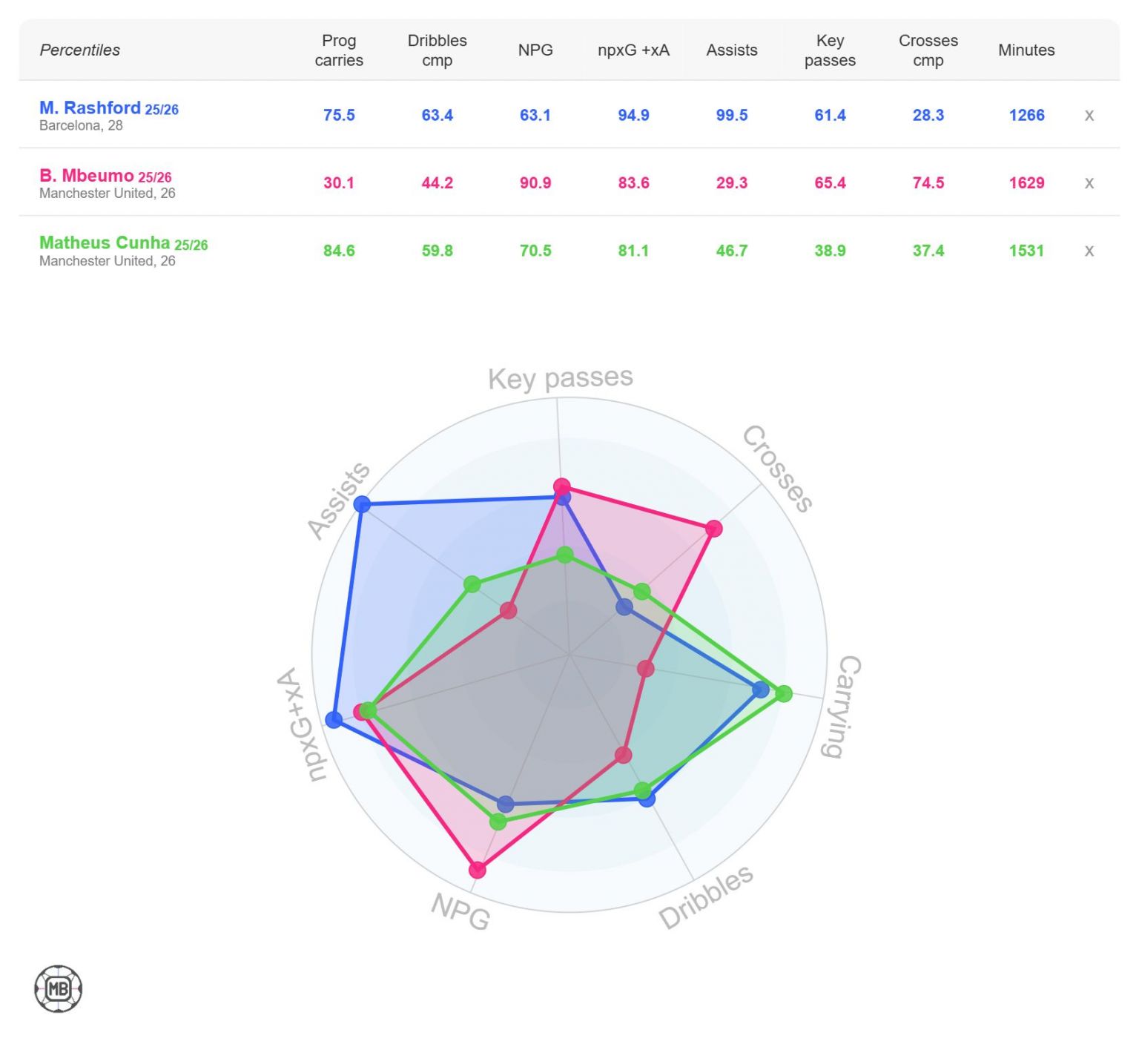Click Mbeumo's pink NPG point on radar
This screenshot has width=1139, height=1064.
478,869
